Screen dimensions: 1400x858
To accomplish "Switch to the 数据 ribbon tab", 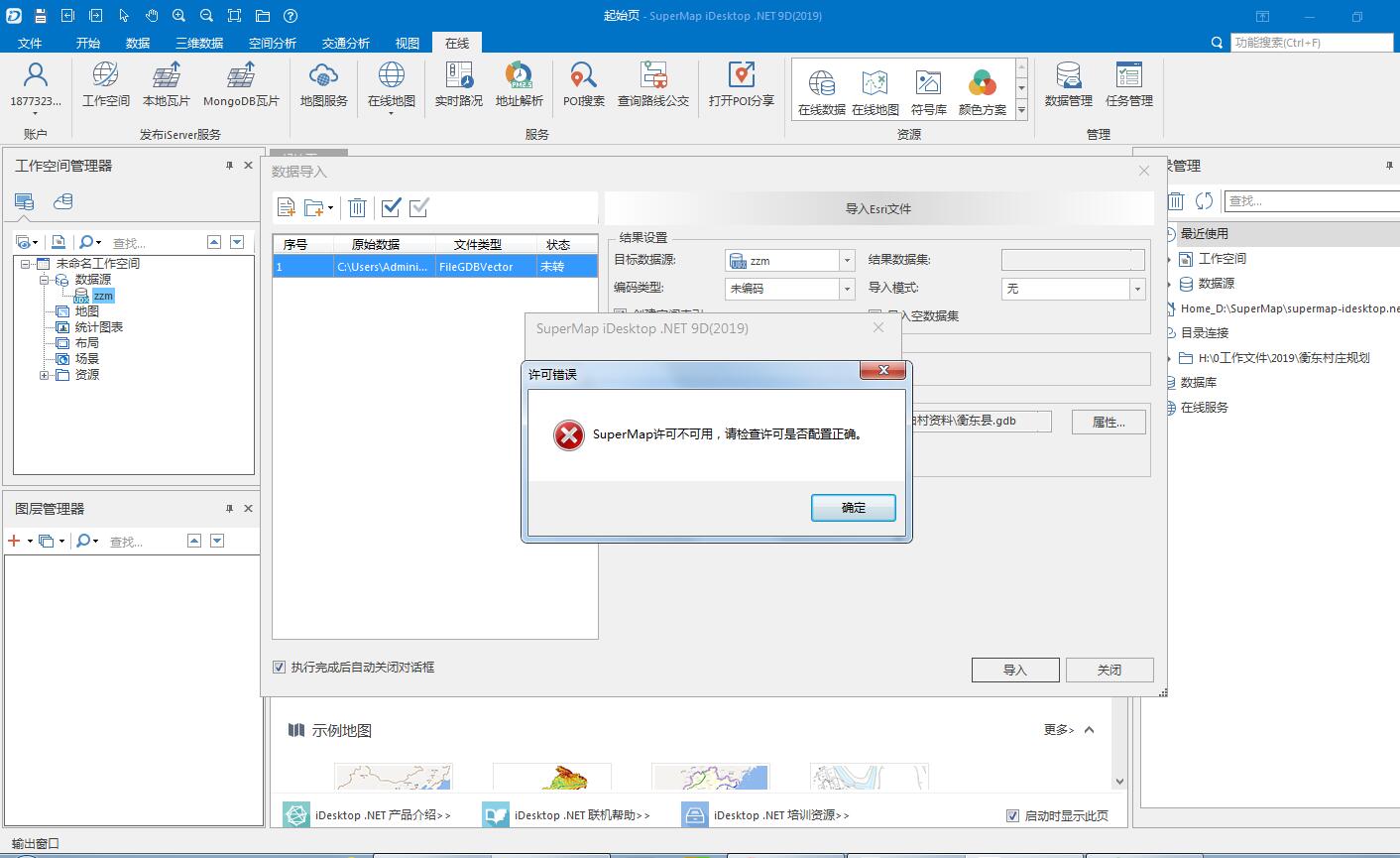I will click(x=138, y=43).
